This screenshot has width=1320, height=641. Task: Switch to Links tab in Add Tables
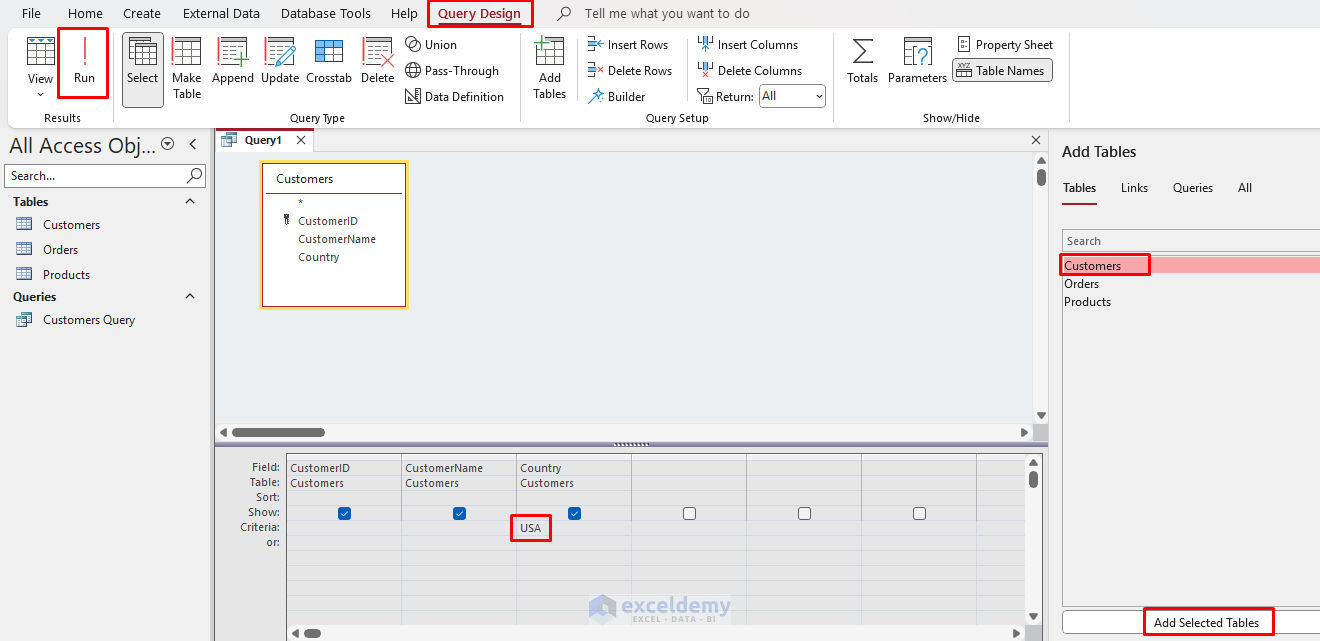[x=1134, y=188]
